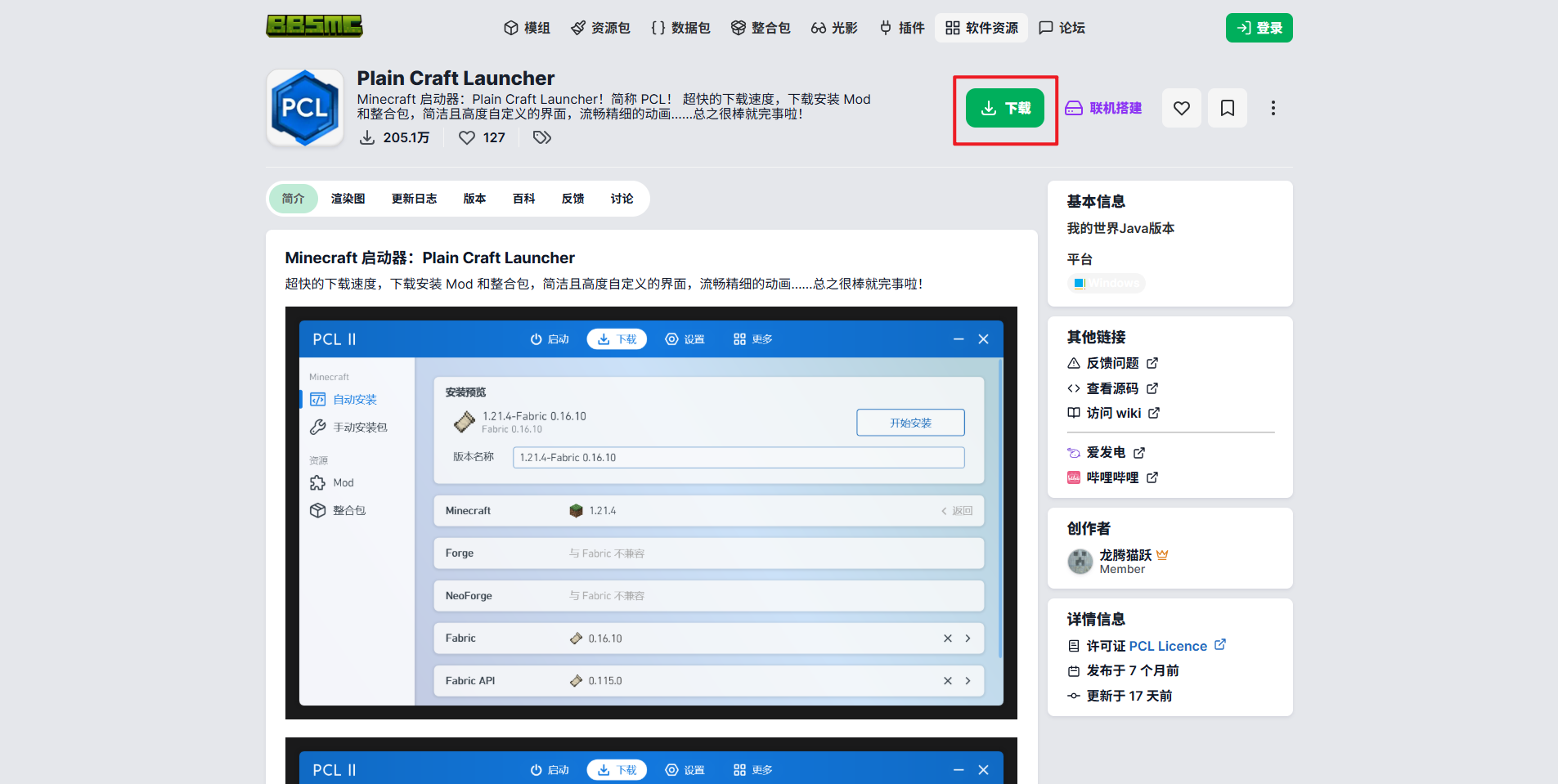The height and width of the screenshot is (784, 1558).
Task: Go to 模组 in the navigation bar
Action: pyautogui.click(x=527, y=28)
